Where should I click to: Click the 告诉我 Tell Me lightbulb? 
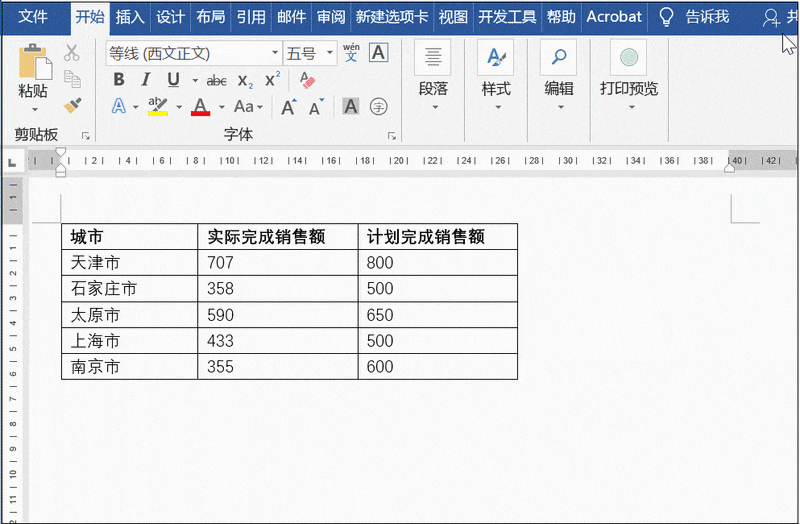pyautogui.click(x=667, y=17)
